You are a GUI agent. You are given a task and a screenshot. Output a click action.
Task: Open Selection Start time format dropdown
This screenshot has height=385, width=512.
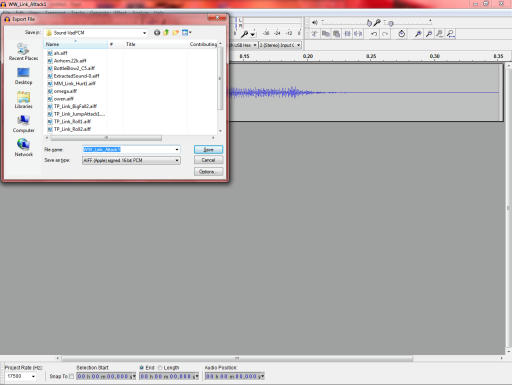134,376
